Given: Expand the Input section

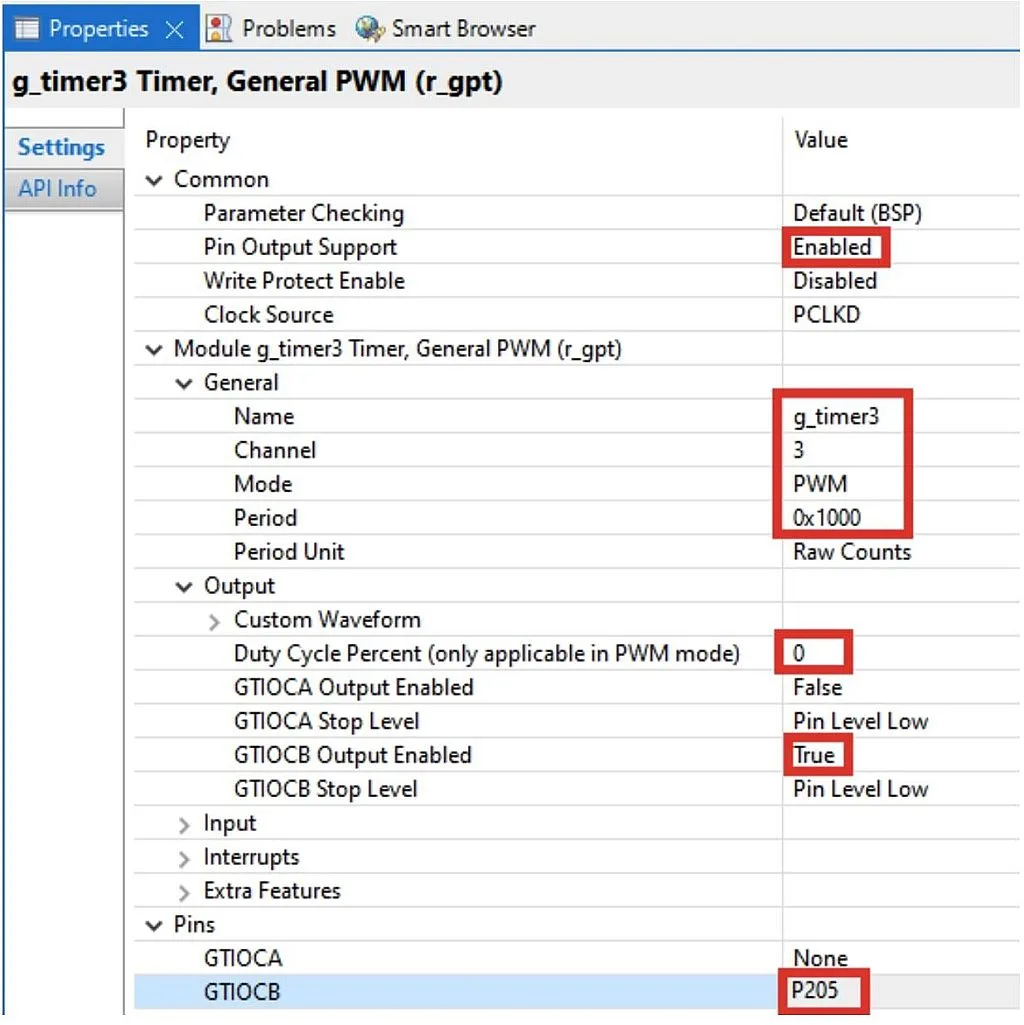Looking at the screenshot, I should click(x=184, y=823).
